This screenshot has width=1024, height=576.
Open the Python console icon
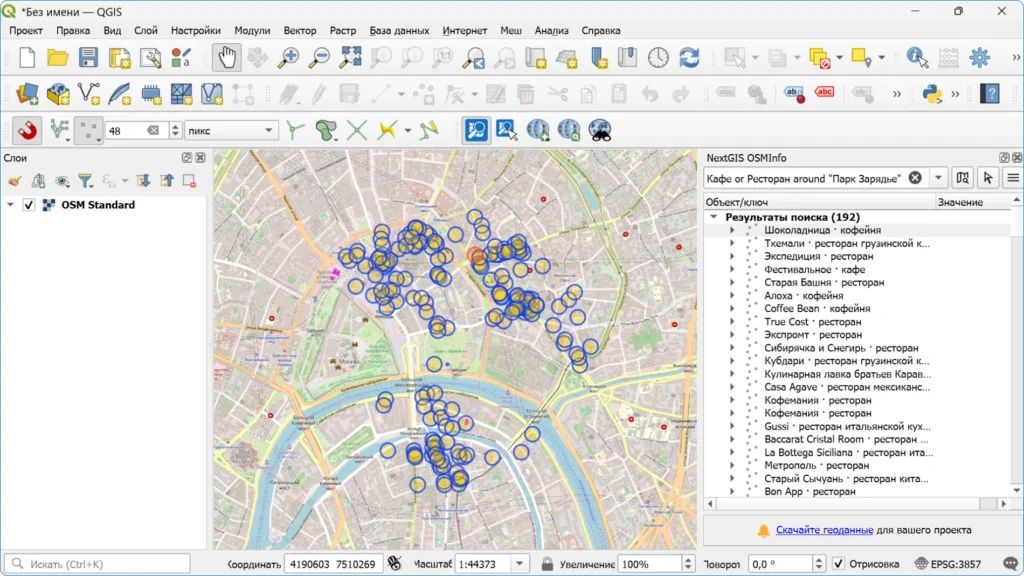pos(932,93)
